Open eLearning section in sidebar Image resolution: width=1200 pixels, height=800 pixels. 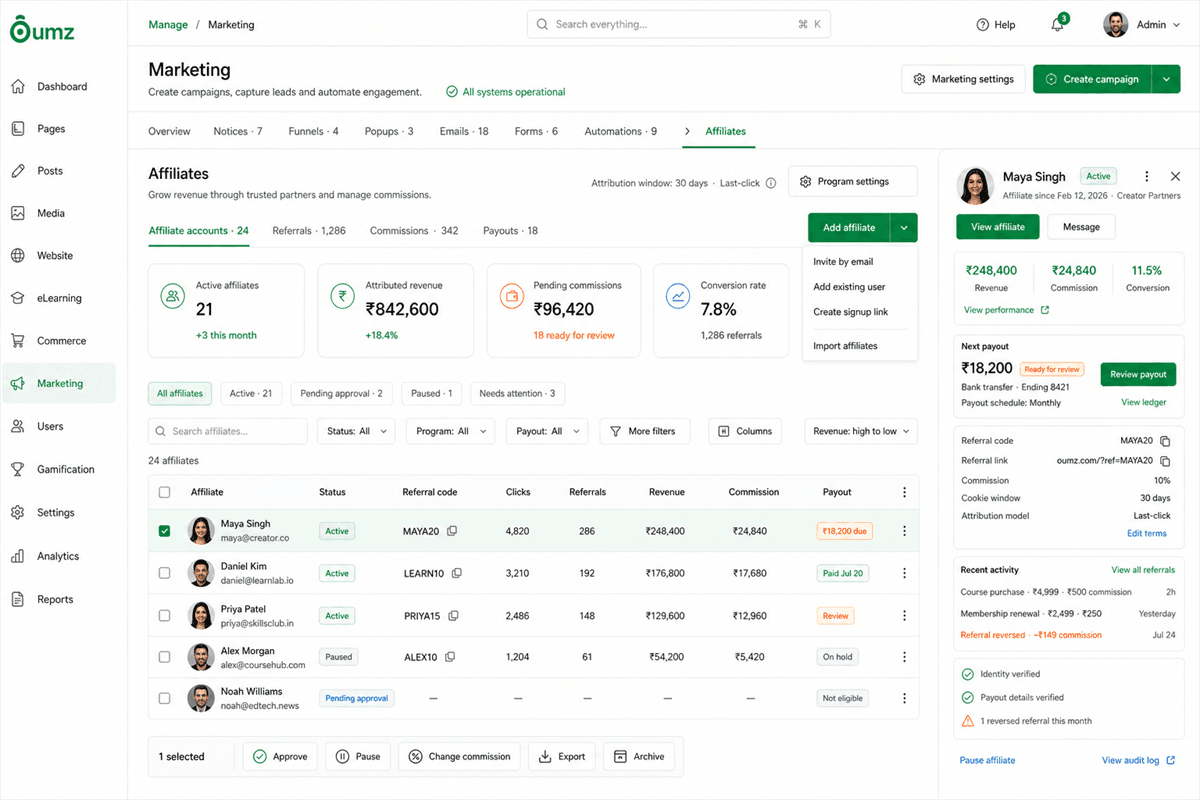pyautogui.click(x=62, y=298)
